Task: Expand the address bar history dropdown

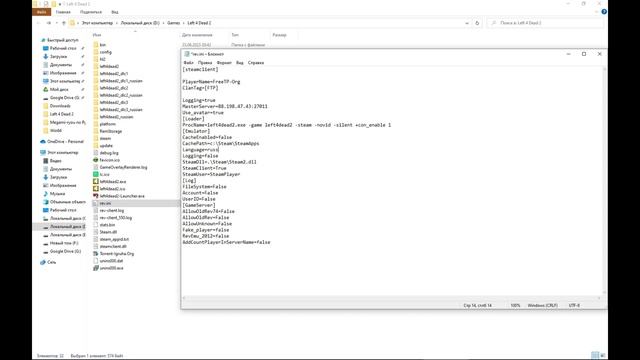Action: [467, 23]
